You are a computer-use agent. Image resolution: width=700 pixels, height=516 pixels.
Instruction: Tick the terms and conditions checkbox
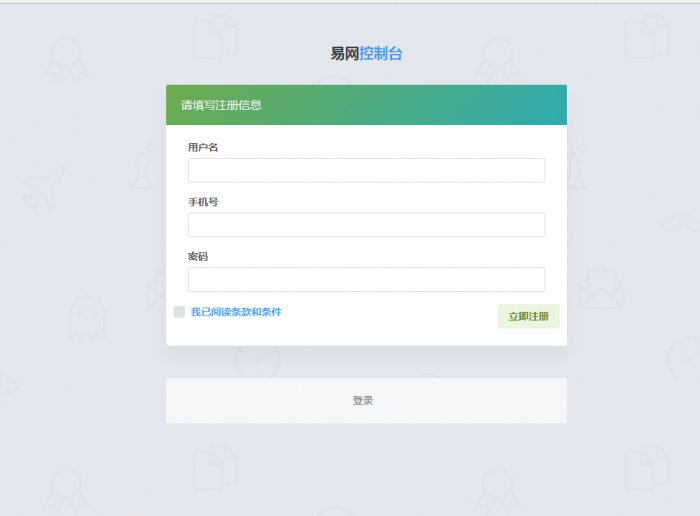pyautogui.click(x=179, y=312)
